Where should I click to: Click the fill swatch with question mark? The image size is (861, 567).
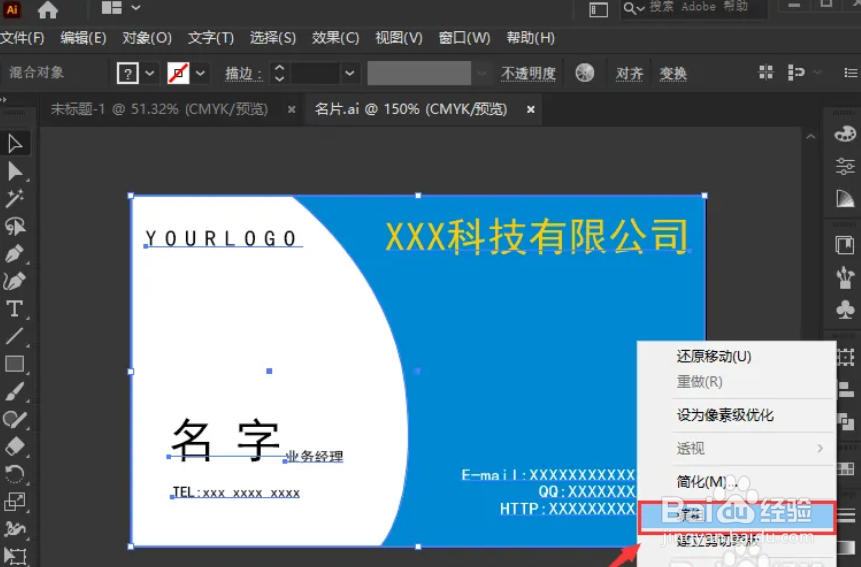[x=127, y=73]
